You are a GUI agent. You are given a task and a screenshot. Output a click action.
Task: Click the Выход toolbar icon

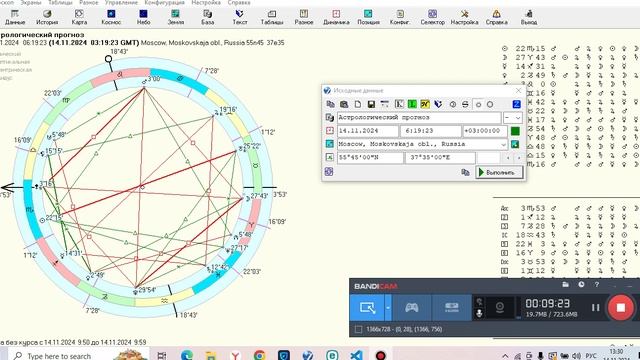(529, 18)
